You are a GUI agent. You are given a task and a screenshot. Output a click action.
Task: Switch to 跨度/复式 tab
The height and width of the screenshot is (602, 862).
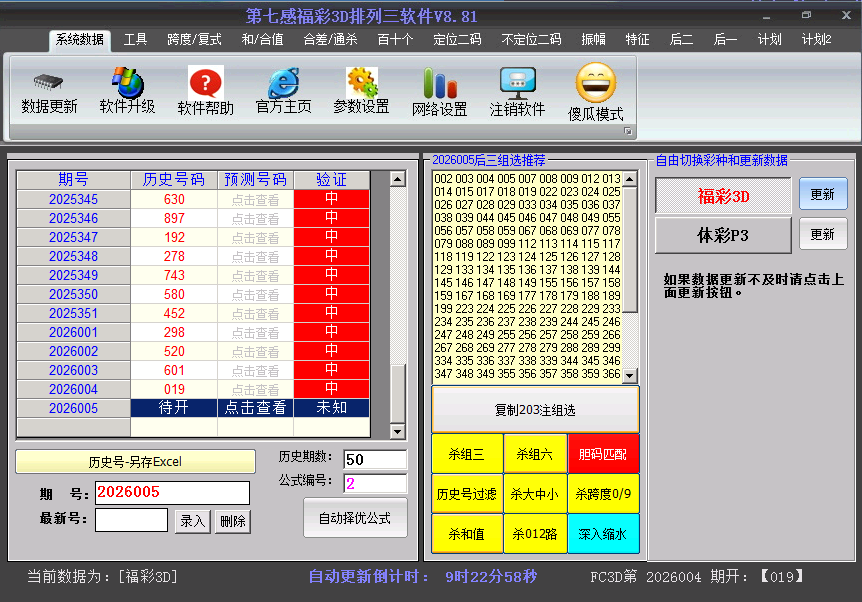tap(194, 40)
